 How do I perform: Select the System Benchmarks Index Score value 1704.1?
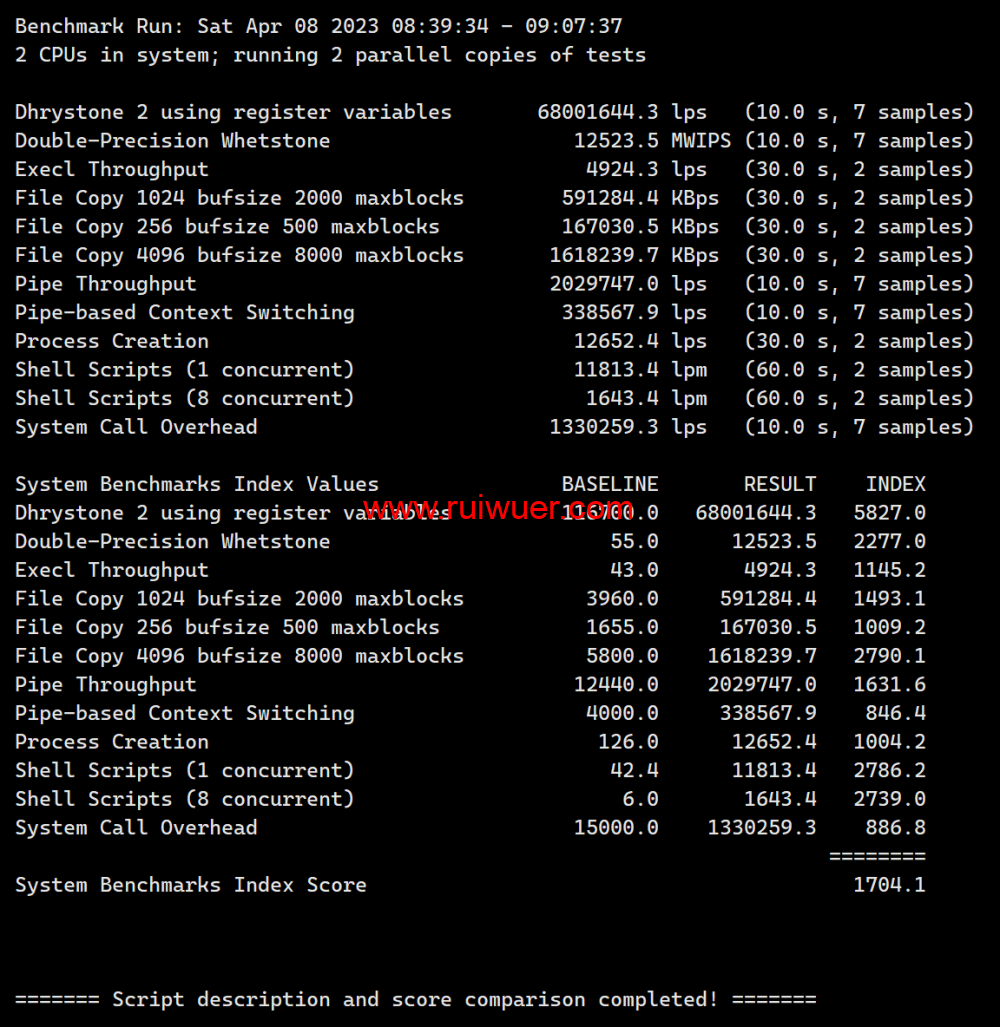[889, 885]
